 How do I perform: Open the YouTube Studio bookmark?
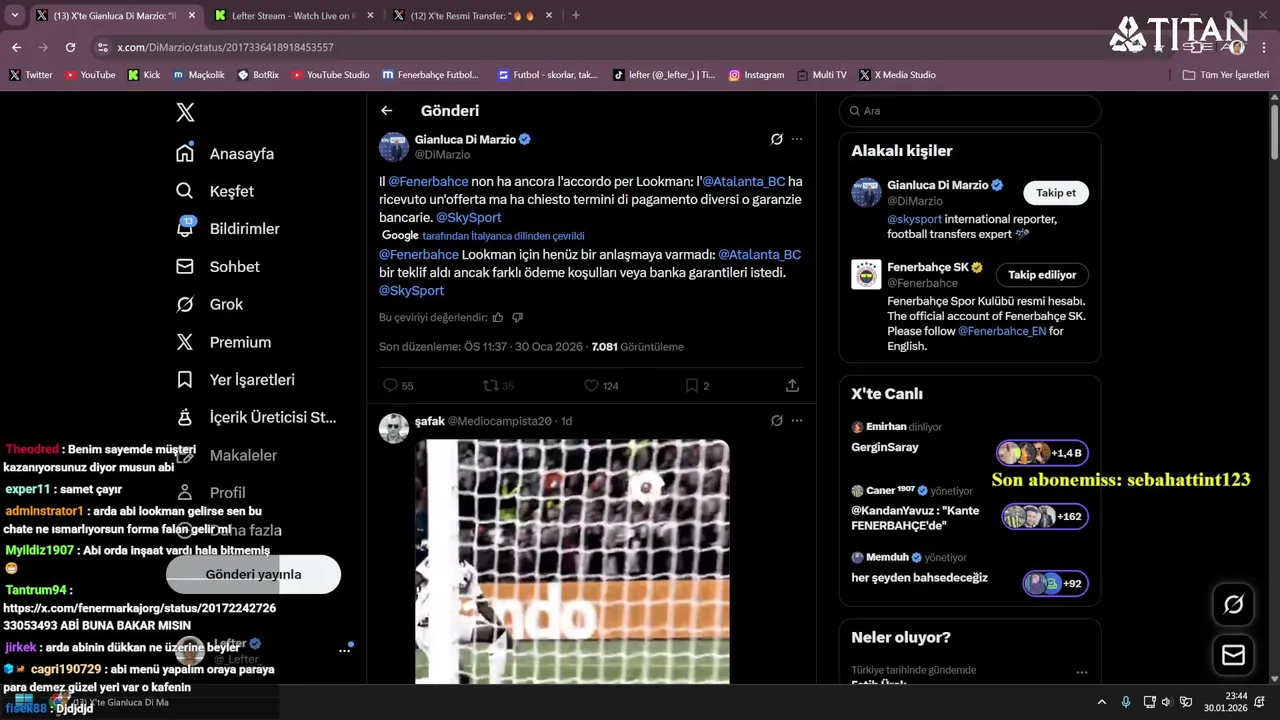pos(330,75)
